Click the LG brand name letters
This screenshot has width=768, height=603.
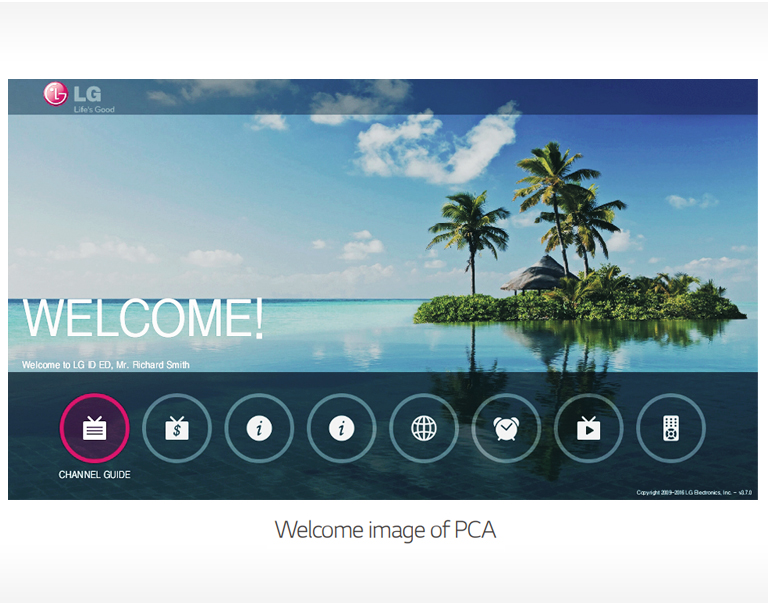(85, 94)
